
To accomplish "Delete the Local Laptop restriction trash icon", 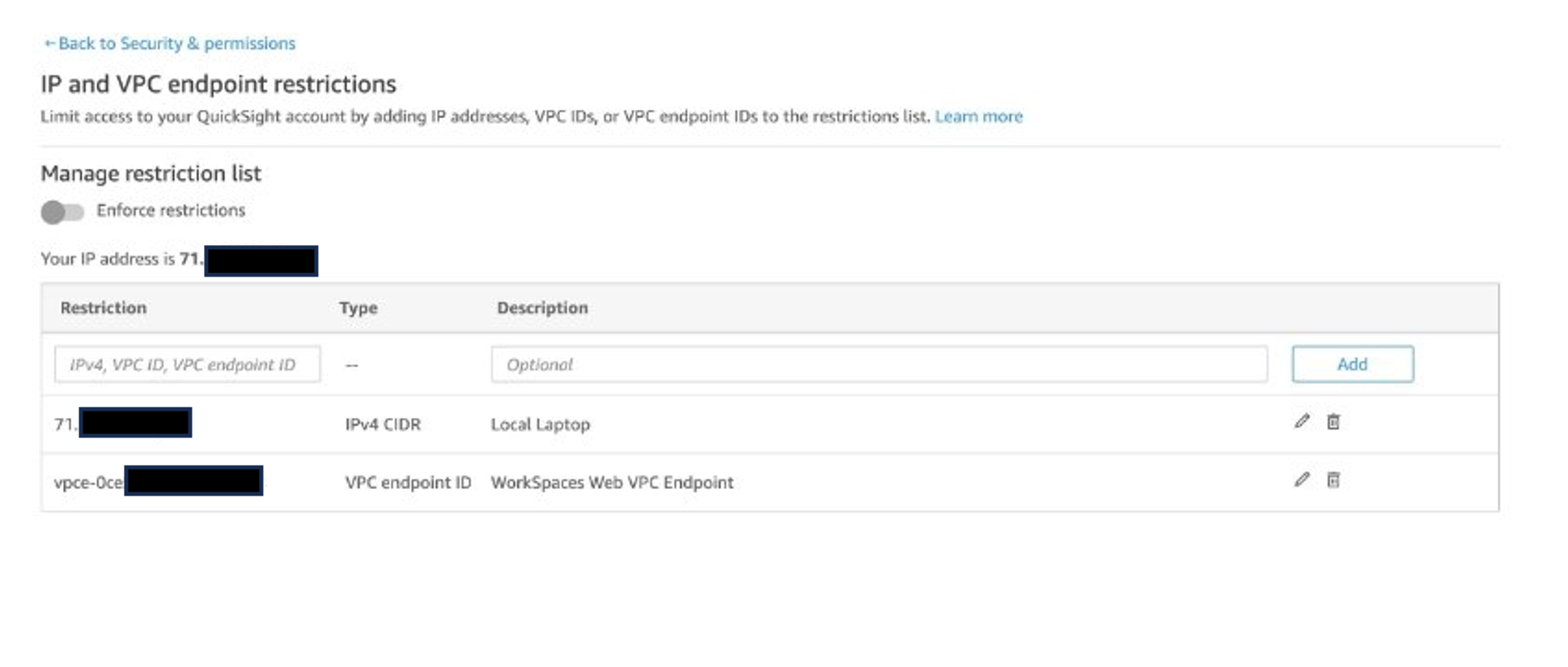I will click(1333, 421).
